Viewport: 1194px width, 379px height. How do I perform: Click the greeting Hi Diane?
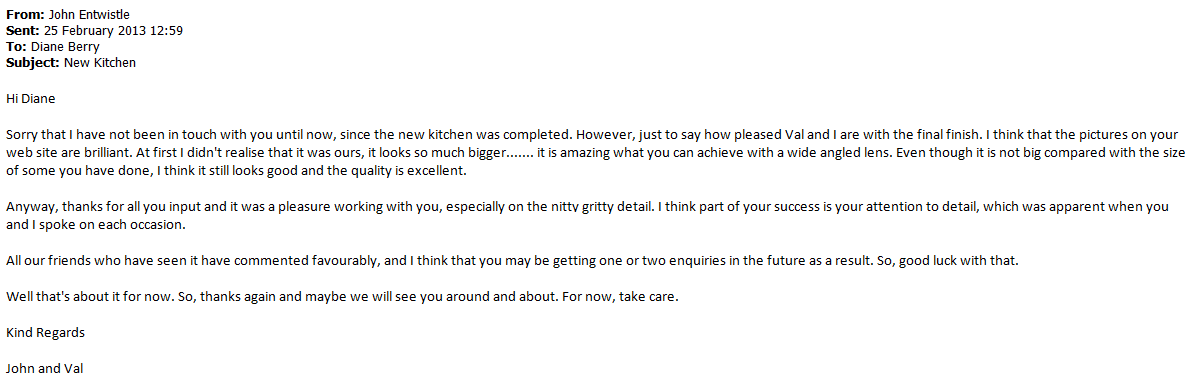pos(30,99)
